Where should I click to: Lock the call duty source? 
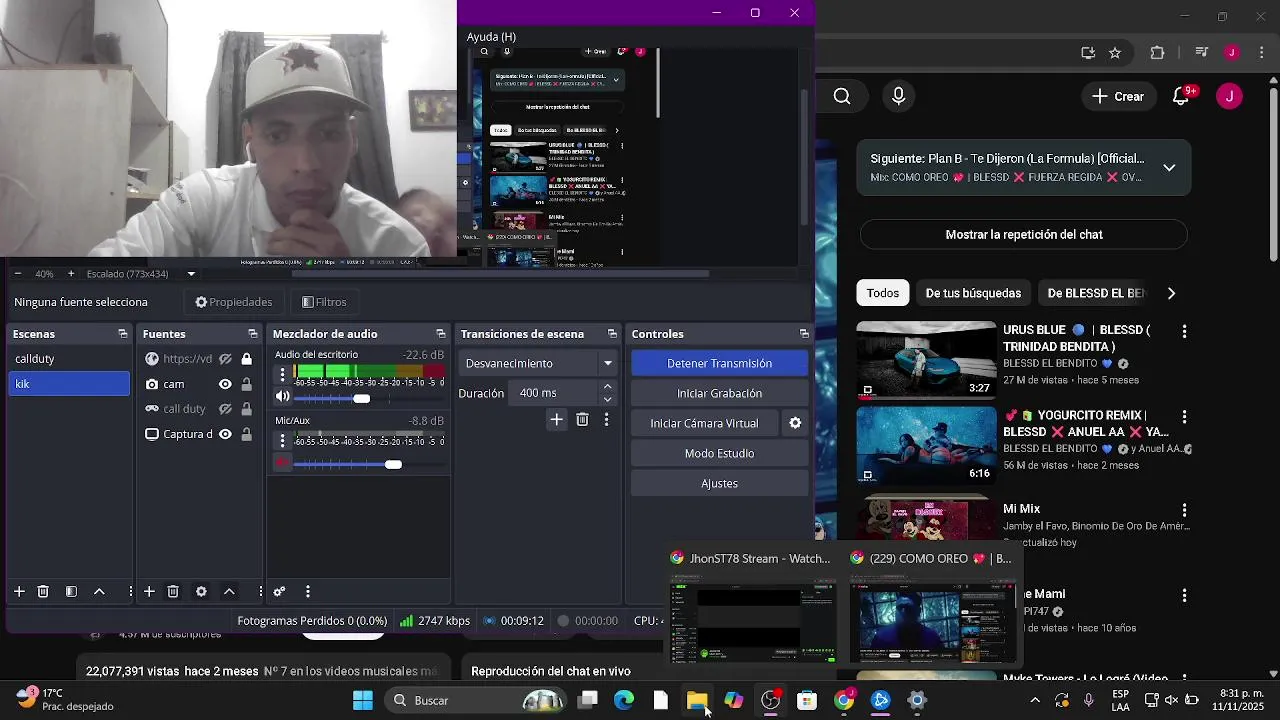247,409
